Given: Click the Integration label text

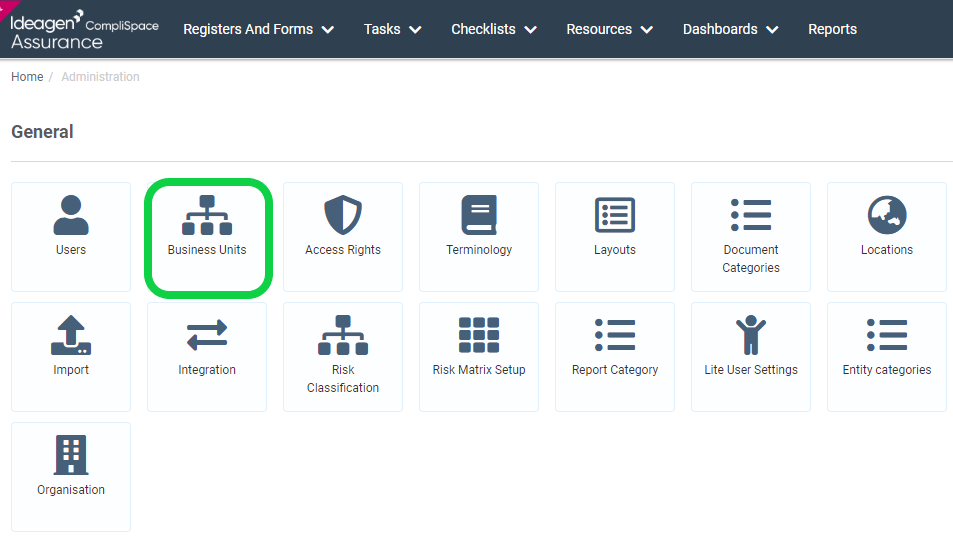Looking at the screenshot, I should click(207, 369).
